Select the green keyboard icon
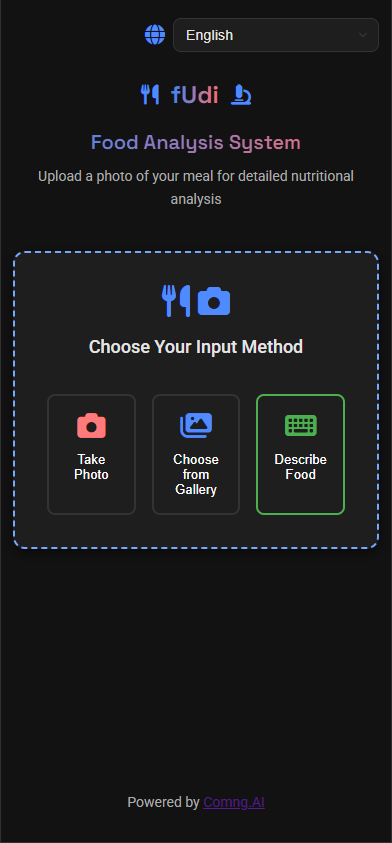 pyautogui.click(x=301, y=426)
